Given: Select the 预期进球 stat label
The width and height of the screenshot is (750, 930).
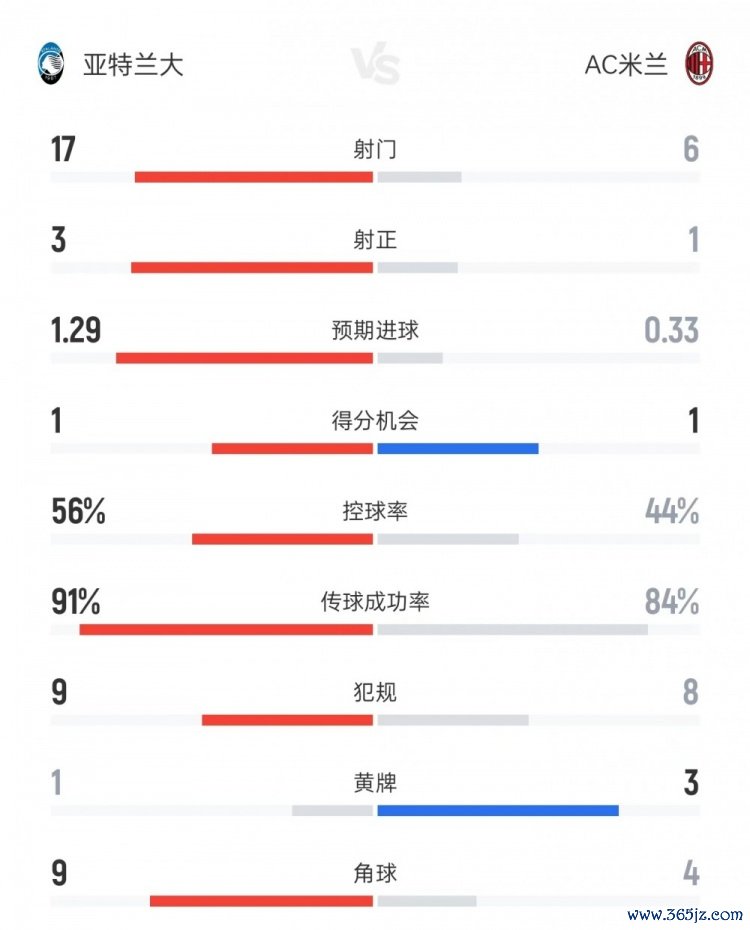Looking at the screenshot, I should coord(375,331).
